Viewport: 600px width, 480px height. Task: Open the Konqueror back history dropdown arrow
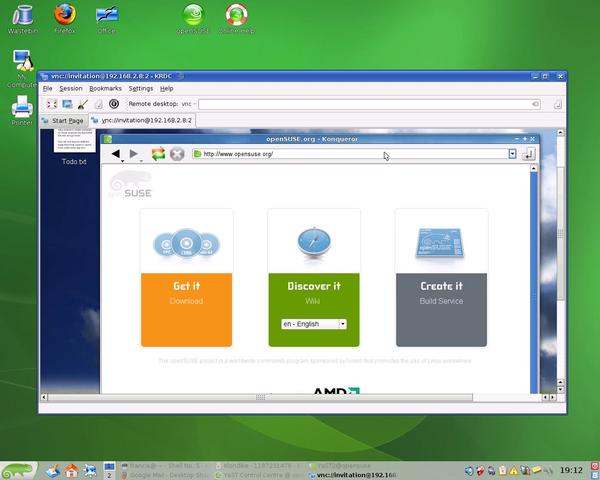pyautogui.click(x=122, y=161)
